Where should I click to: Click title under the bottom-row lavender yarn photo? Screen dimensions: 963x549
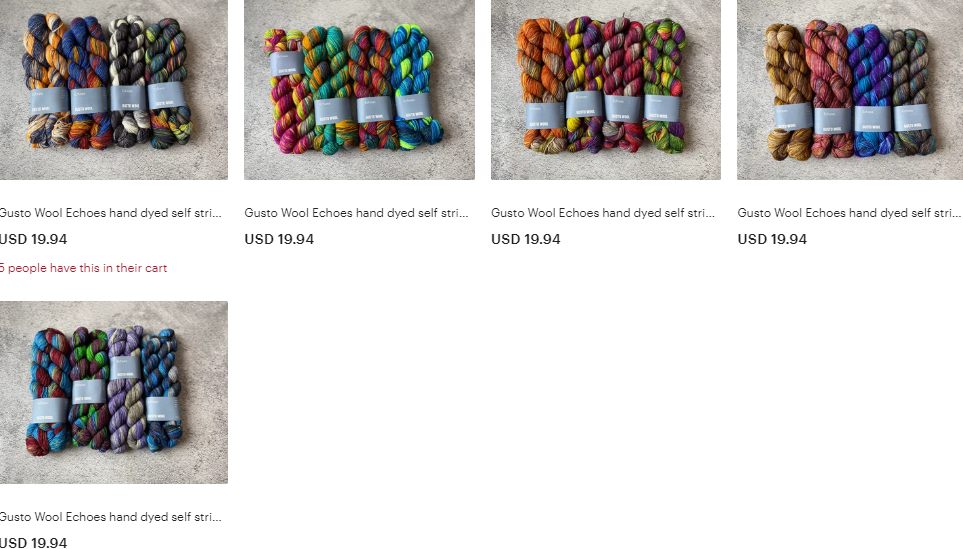click(x=111, y=517)
